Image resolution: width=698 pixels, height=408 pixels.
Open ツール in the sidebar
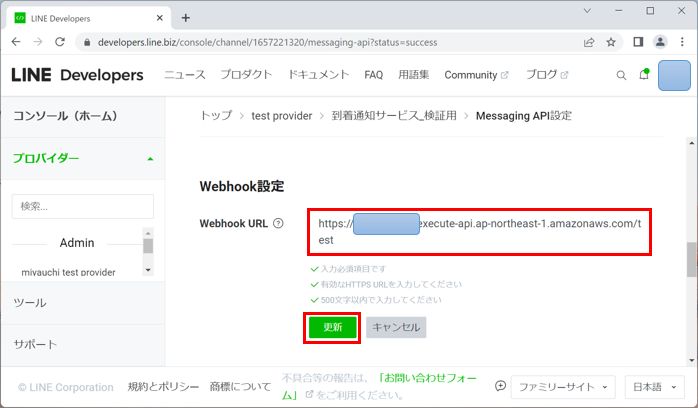pyautogui.click(x=30, y=303)
